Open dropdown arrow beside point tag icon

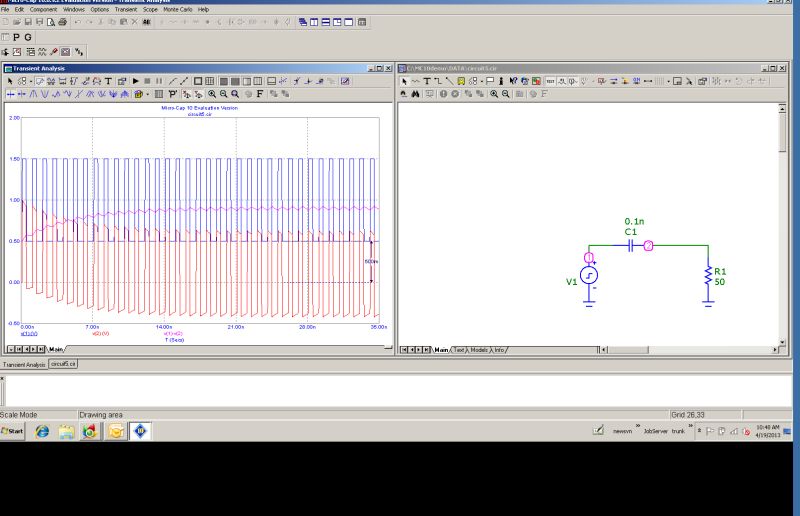tap(31, 82)
